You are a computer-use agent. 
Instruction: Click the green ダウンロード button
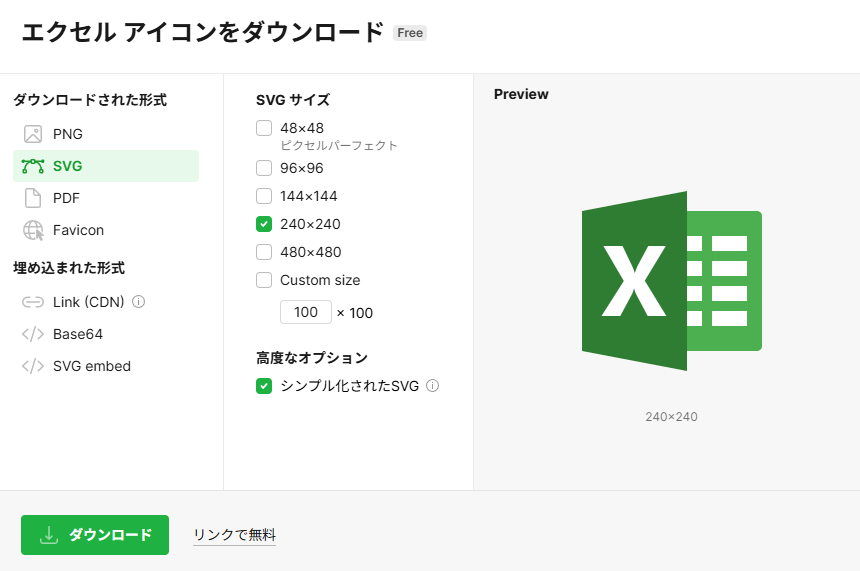[x=95, y=535]
